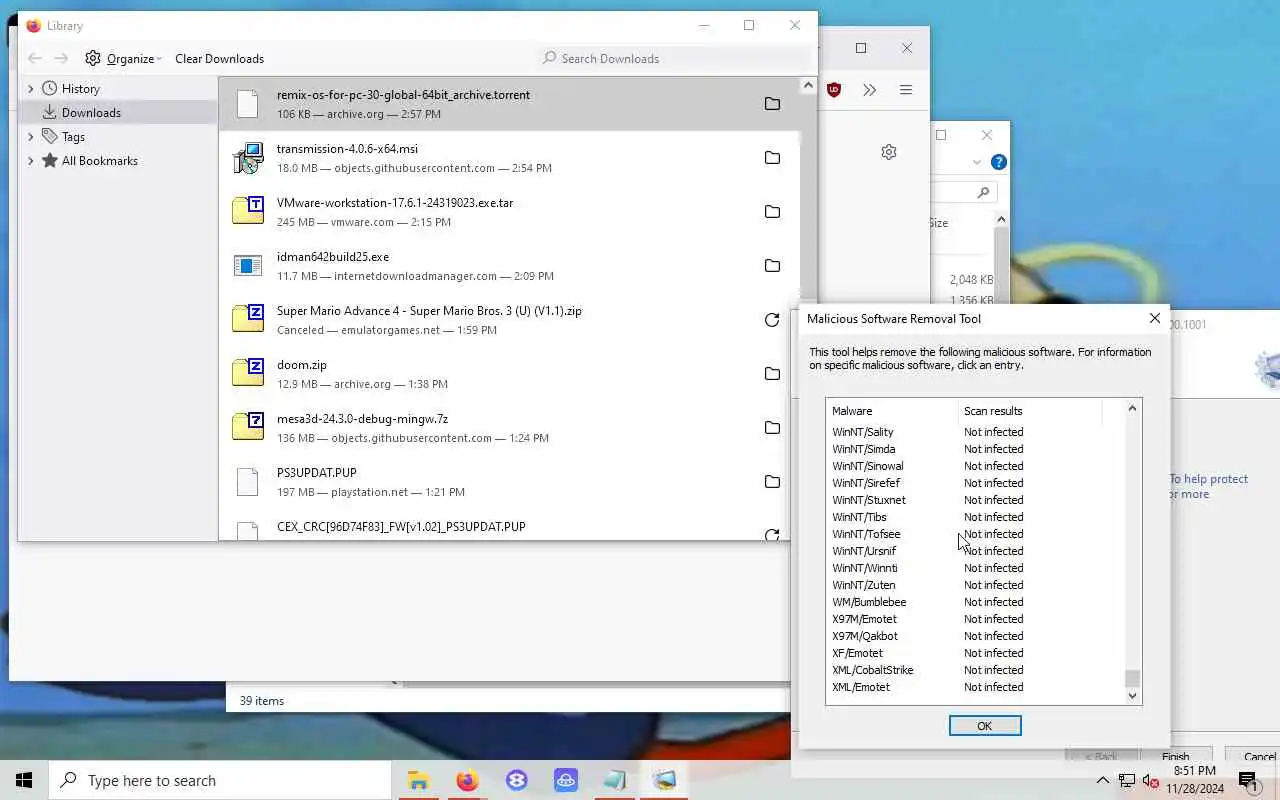Expand Tags in Library sidebar
Screen dimensions: 1280x800
pos(30,137)
